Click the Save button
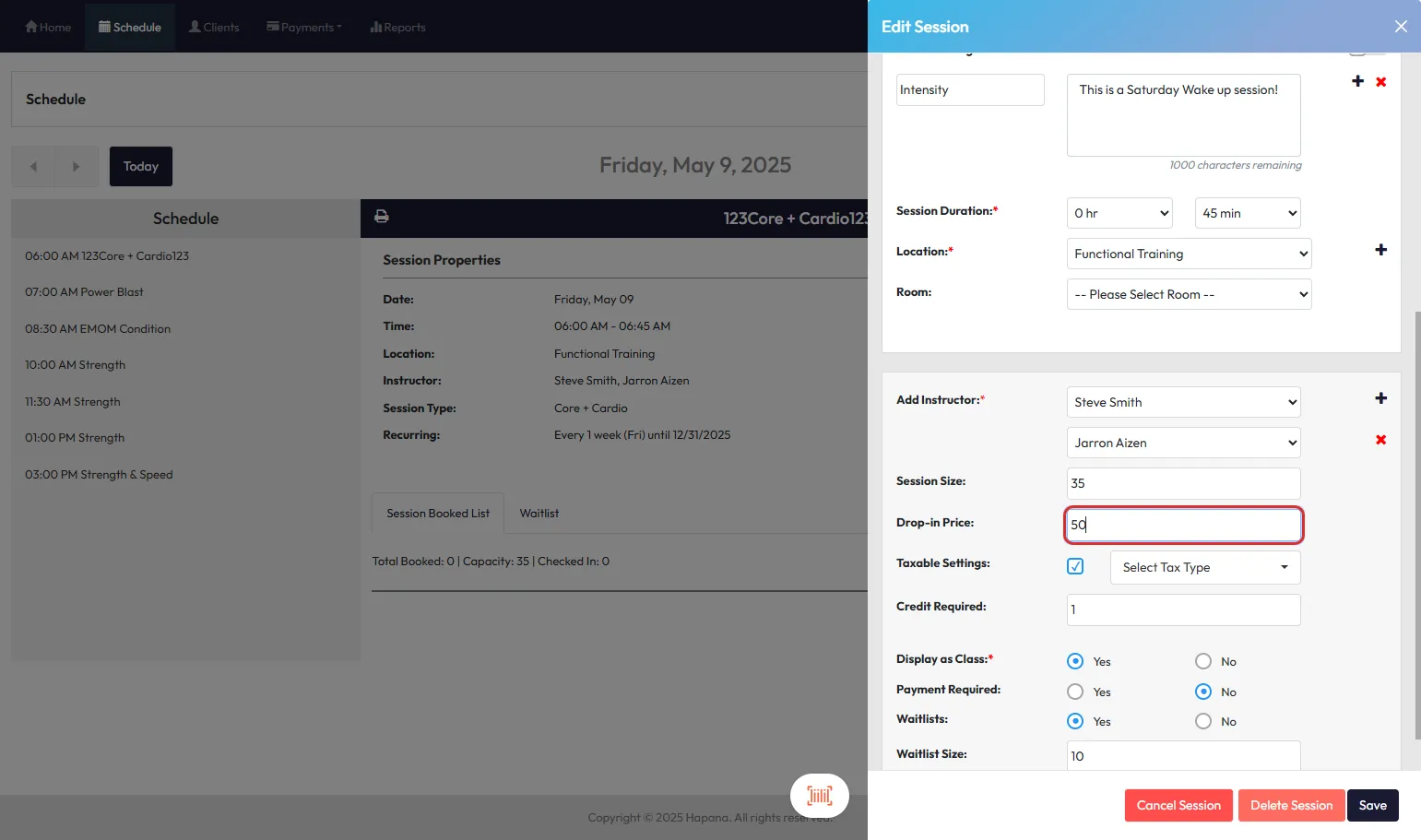Image resolution: width=1421 pixels, height=840 pixels. 1372,805
